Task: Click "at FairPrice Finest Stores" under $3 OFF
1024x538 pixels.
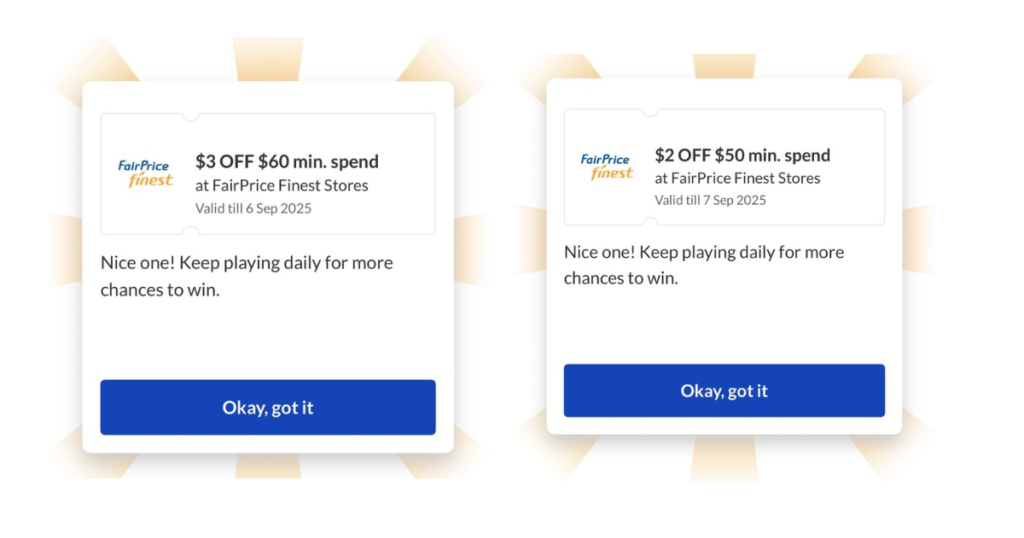Action: coord(282,185)
